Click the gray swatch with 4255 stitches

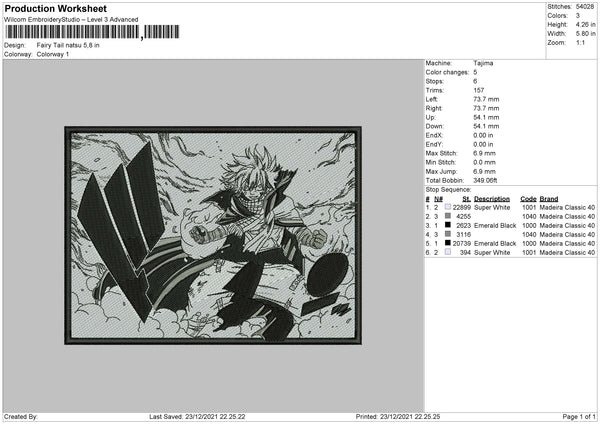(x=448, y=216)
